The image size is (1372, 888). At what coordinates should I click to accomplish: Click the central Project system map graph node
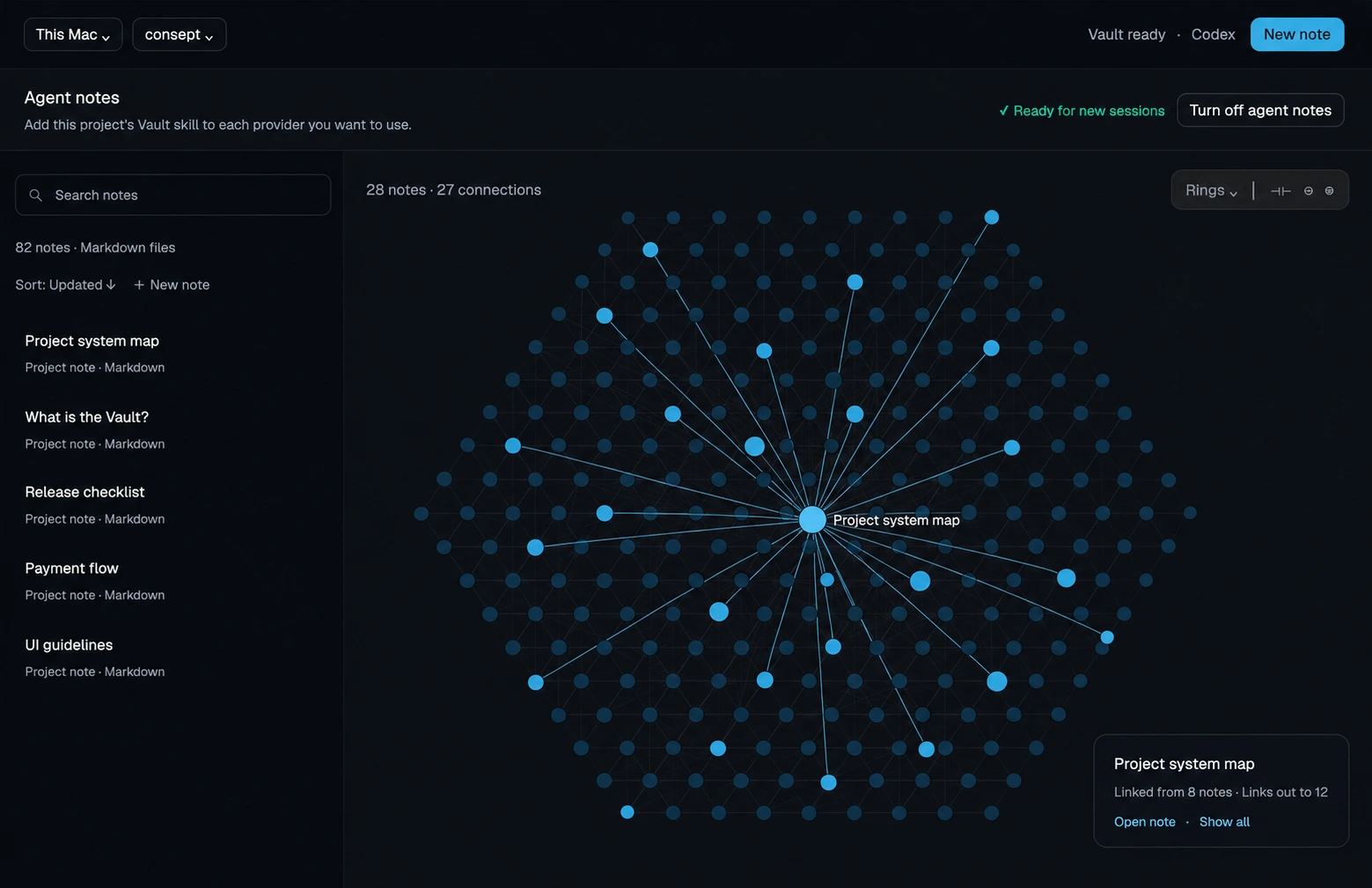(x=812, y=519)
